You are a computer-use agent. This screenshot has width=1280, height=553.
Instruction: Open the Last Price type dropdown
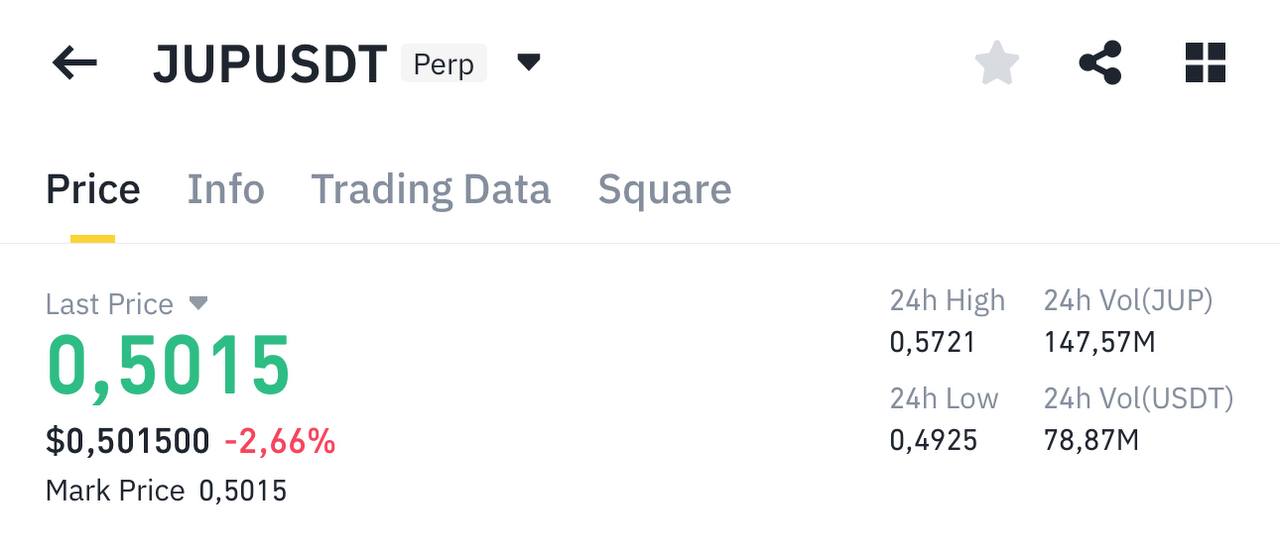(x=198, y=303)
